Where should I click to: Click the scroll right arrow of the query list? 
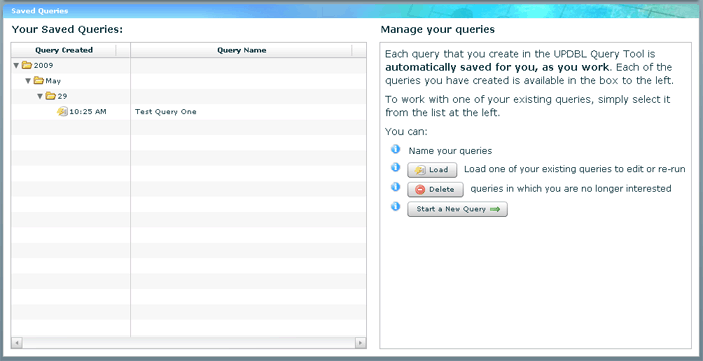click(360, 343)
